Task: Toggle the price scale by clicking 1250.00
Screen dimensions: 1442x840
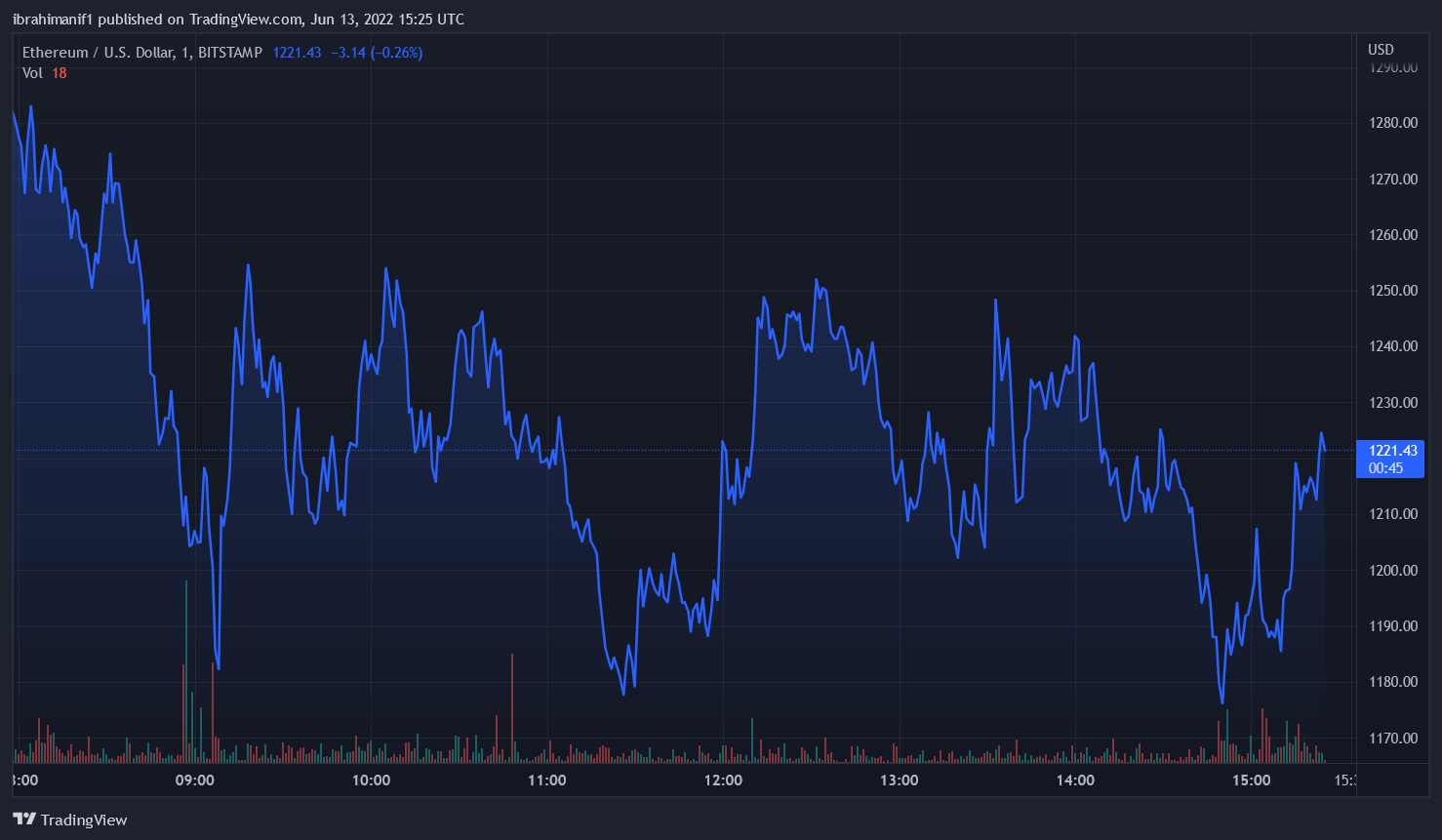Action: tap(1392, 290)
